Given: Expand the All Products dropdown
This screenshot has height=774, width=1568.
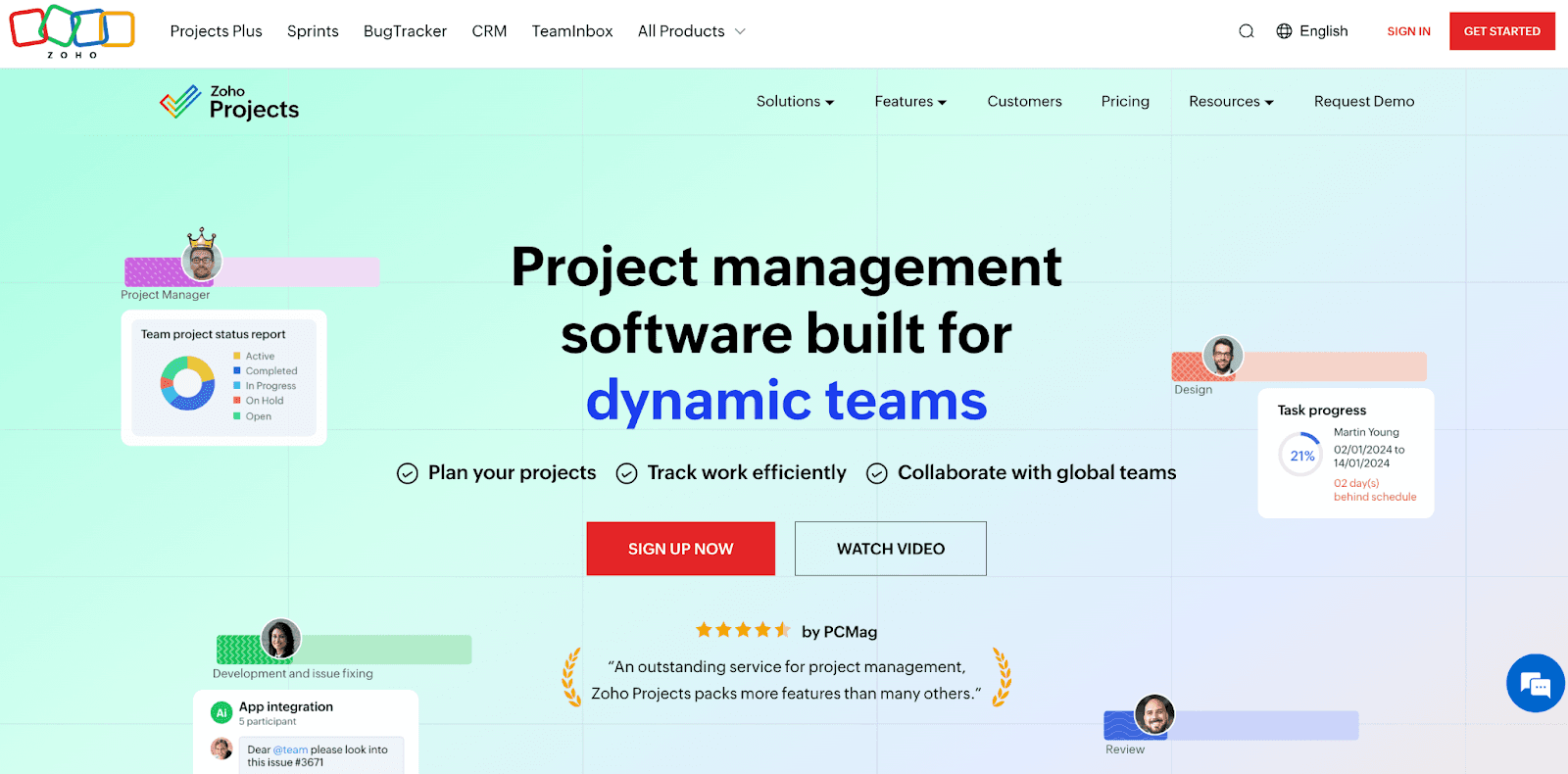Looking at the screenshot, I should coord(692,31).
